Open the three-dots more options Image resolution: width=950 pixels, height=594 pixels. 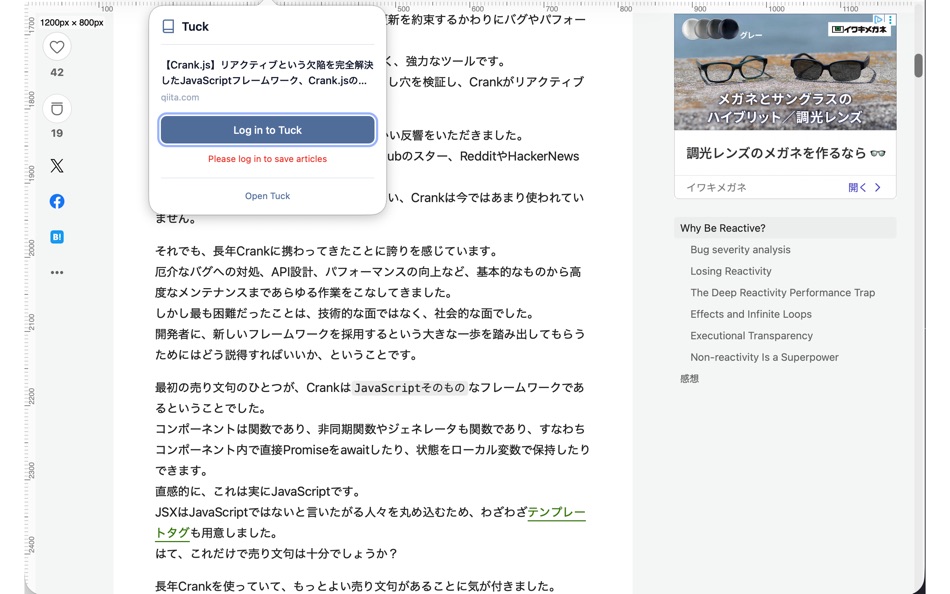tap(57, 273)
